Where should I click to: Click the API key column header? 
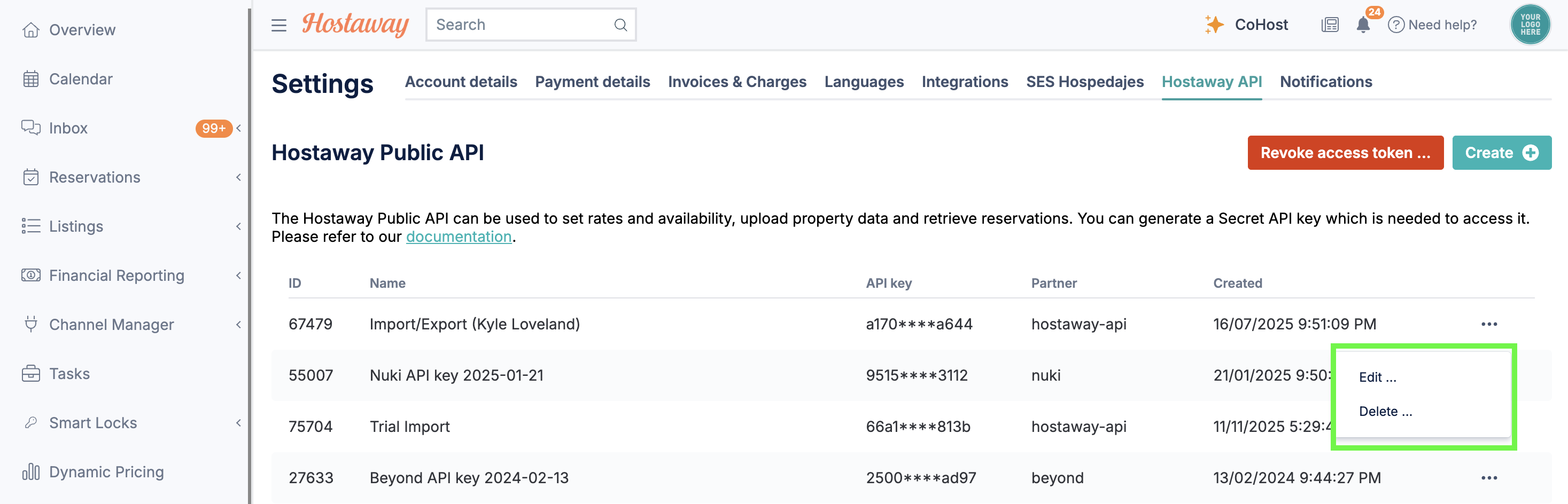click(x=888, y=283)
